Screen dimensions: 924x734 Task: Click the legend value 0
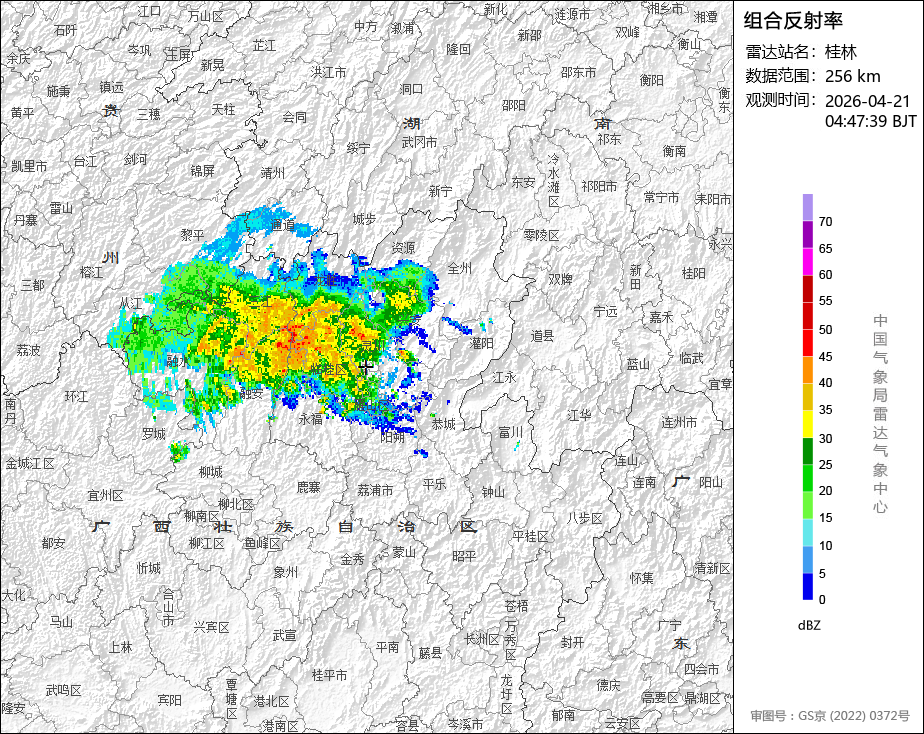tap(822, 600)
